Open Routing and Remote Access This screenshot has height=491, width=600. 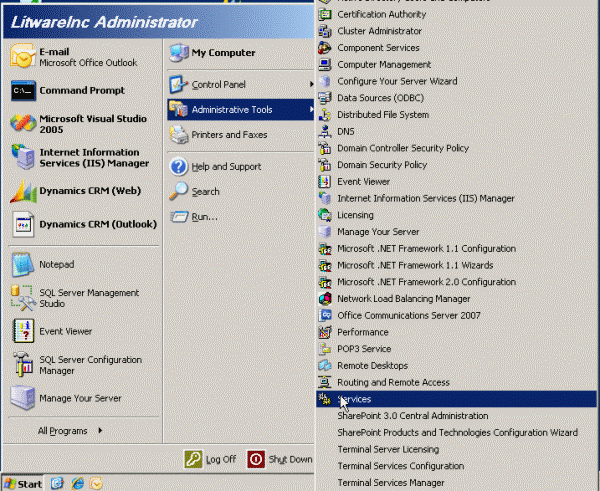coord(456,382)
